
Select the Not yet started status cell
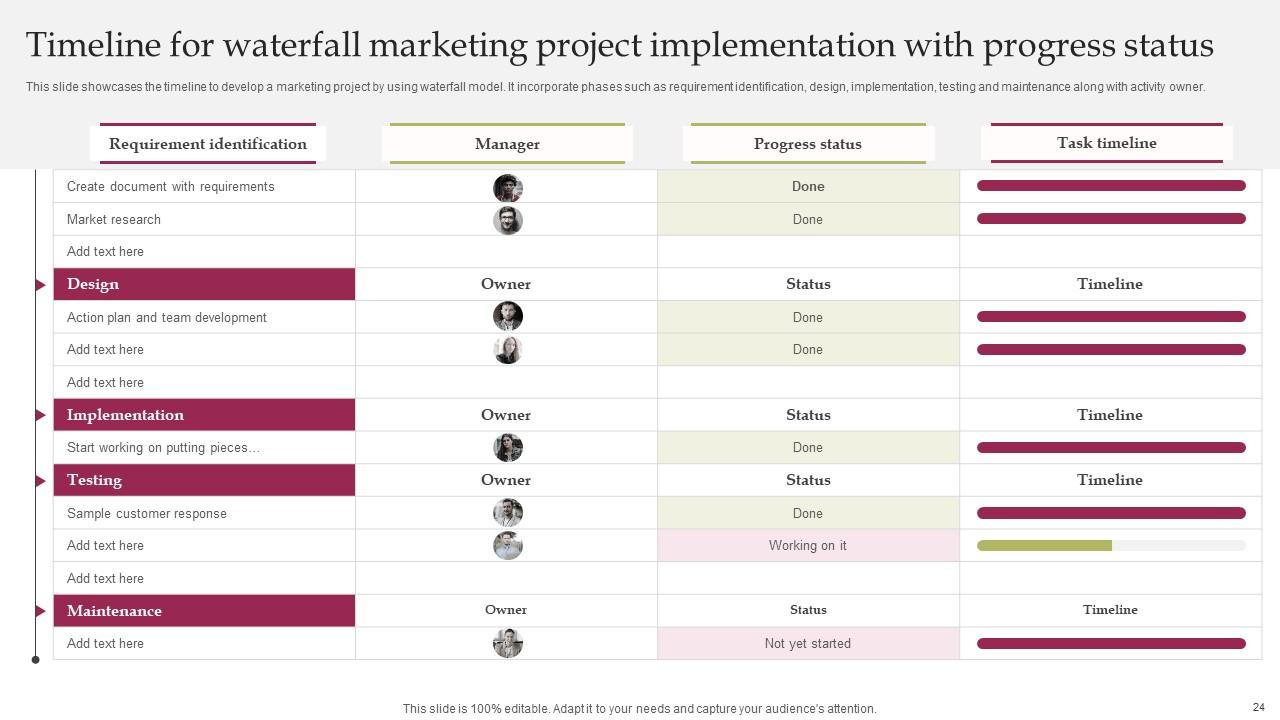(808, 644)
